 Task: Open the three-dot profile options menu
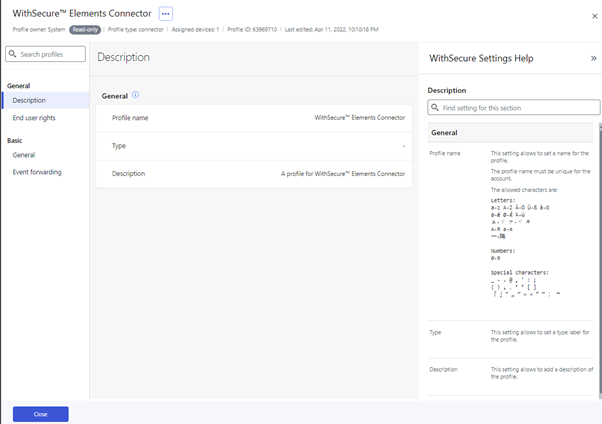click(x=165, y=13)
